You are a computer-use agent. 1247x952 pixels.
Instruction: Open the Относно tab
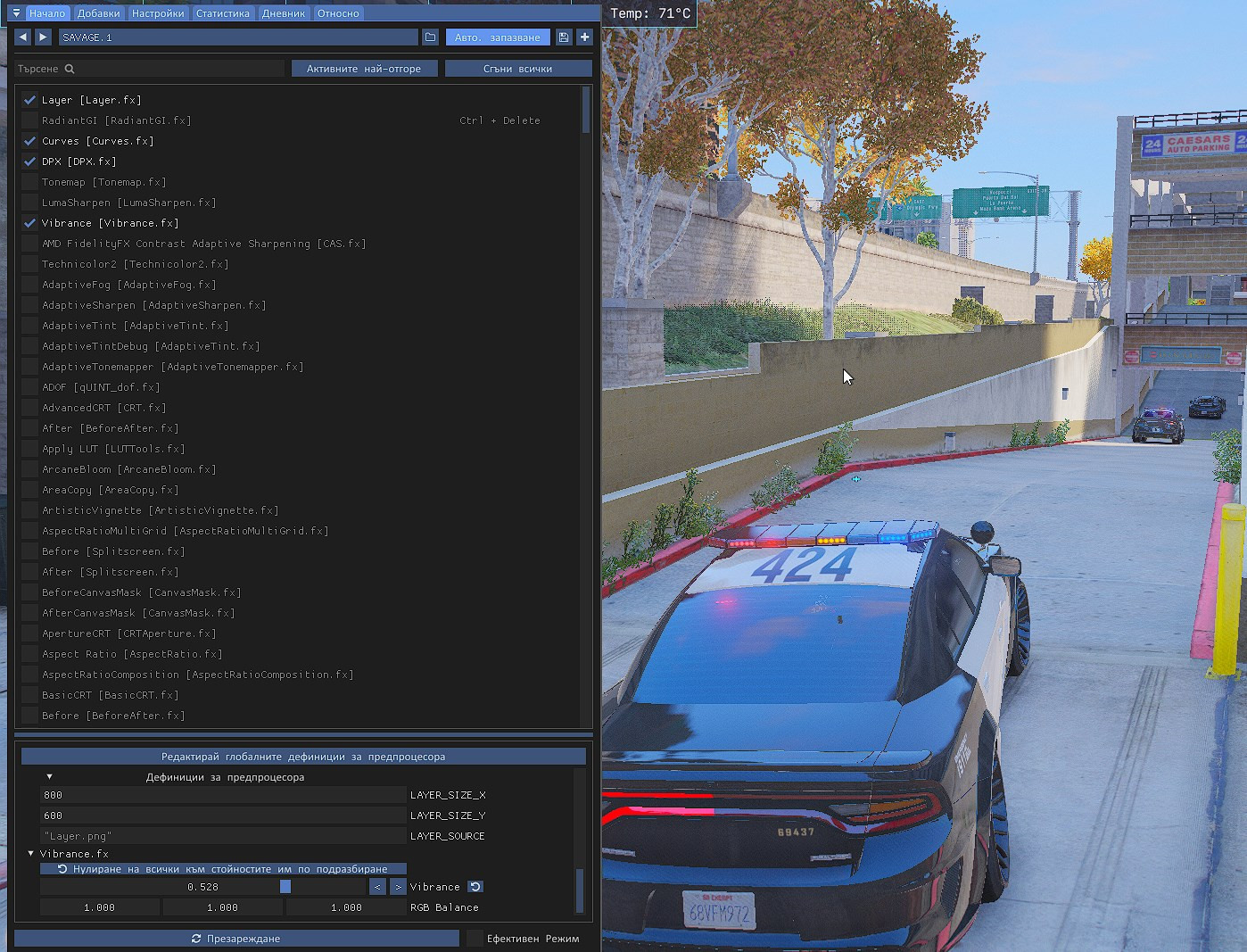coord(338,13)
